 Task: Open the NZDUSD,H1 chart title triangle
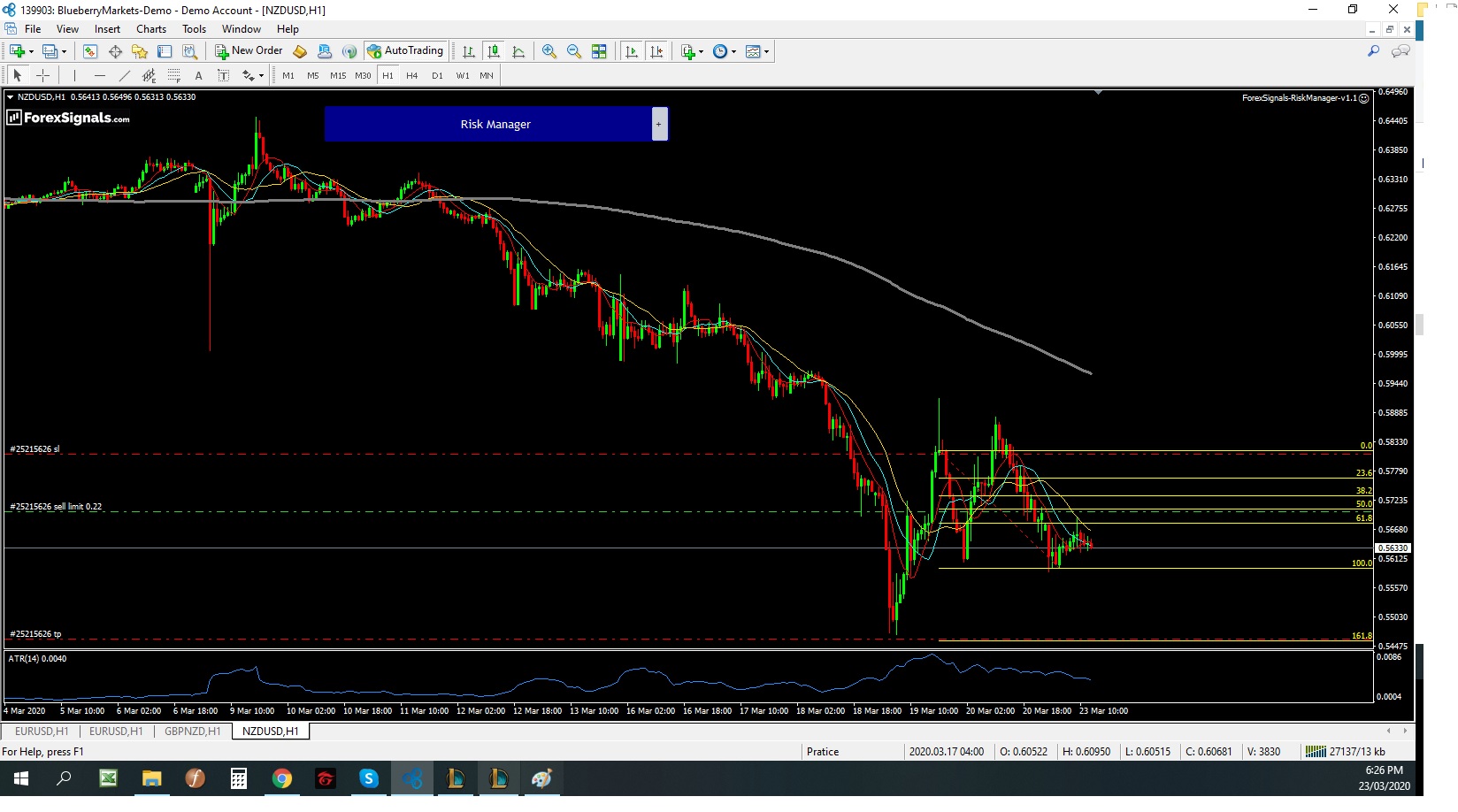[x=10, y=97]
